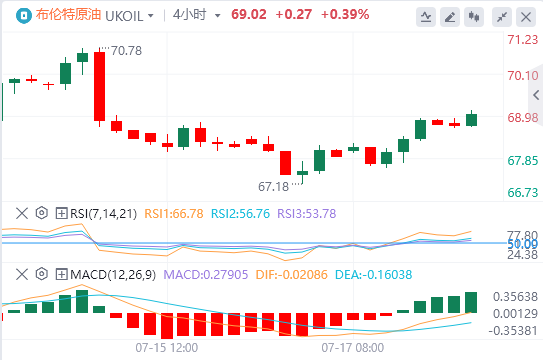Select the pencil drawing tool
This screenshot has width=543, height=360.
[449, 17]
